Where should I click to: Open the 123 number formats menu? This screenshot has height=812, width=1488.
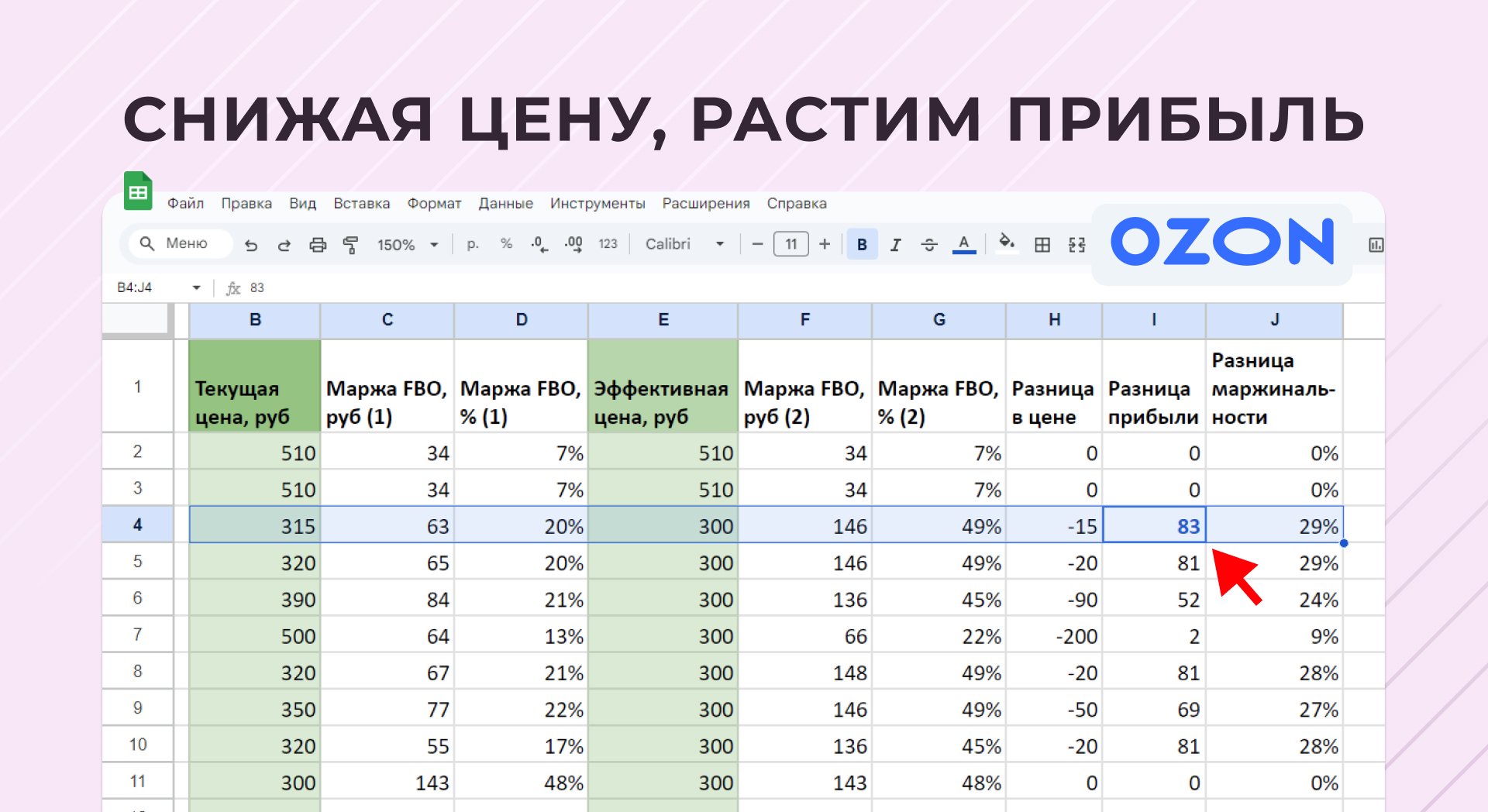click(x=608, y=244)
